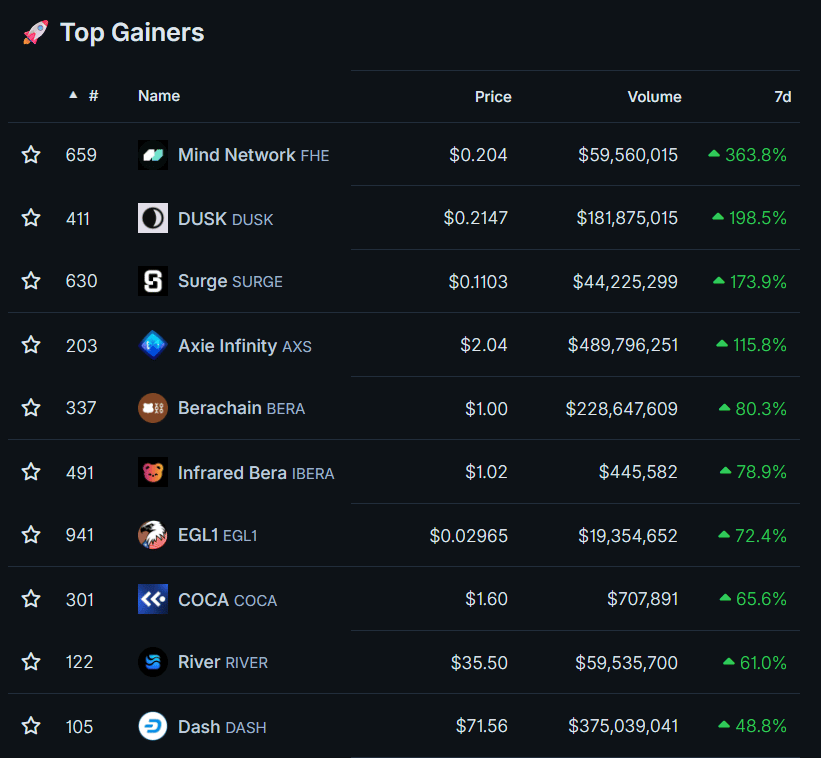Open the Infrared Bera IBERA link
Screen dimensions: 821x758
[256, 473]
